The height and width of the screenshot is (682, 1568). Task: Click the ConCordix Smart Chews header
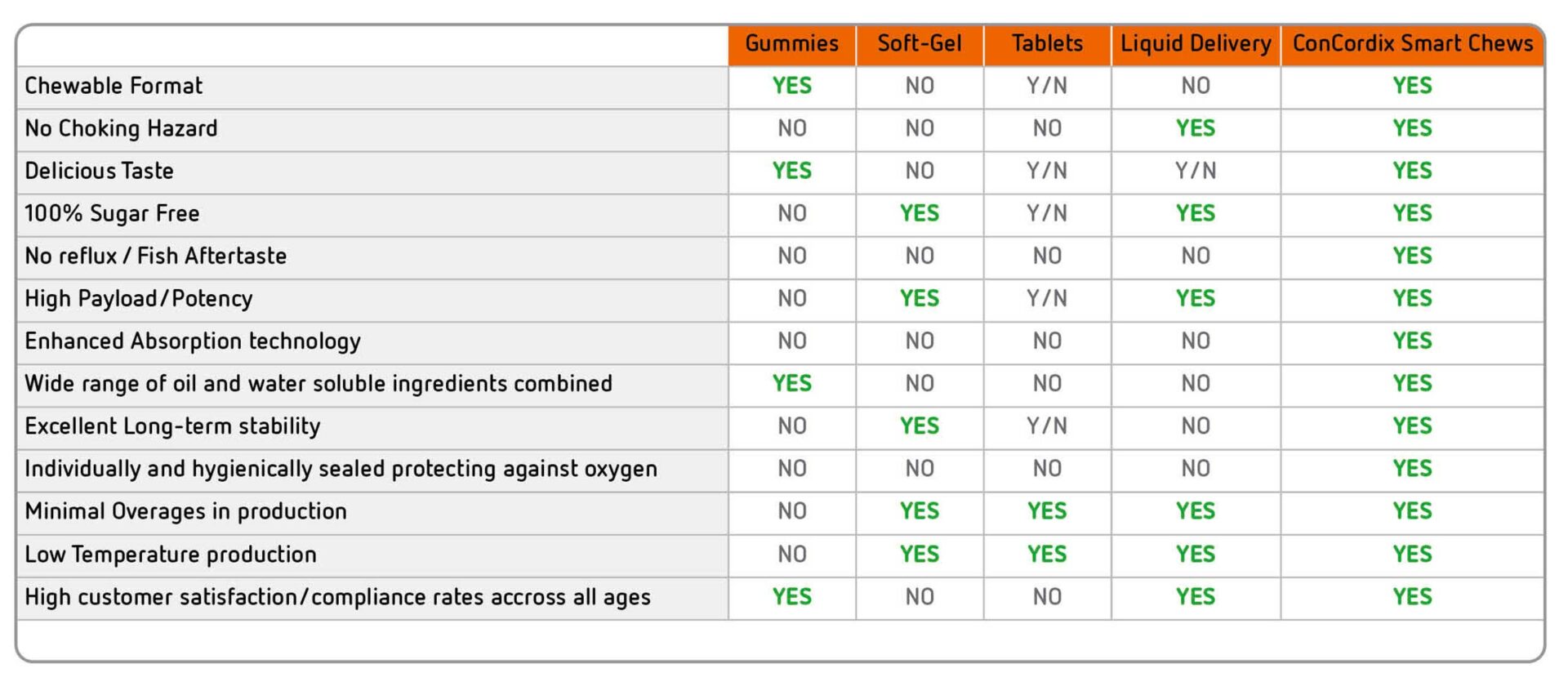pyautogui.click(x=1412, y=43)
